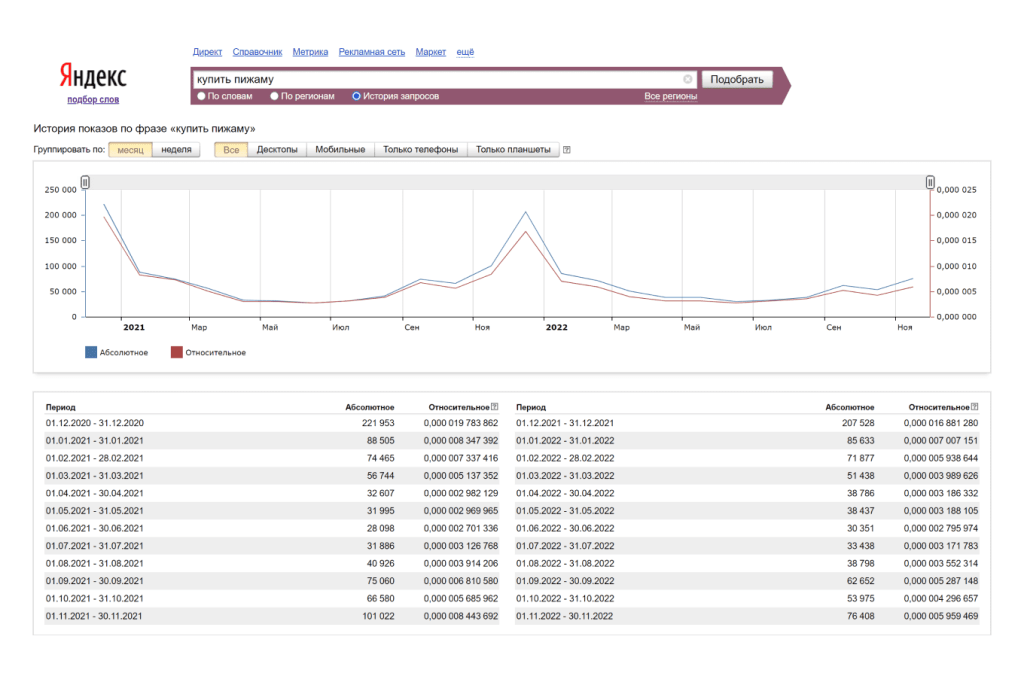The height and width of the screenshot is (685, 1024).
Task: Click help icon beside right Относительное column header
Action: 974,407
